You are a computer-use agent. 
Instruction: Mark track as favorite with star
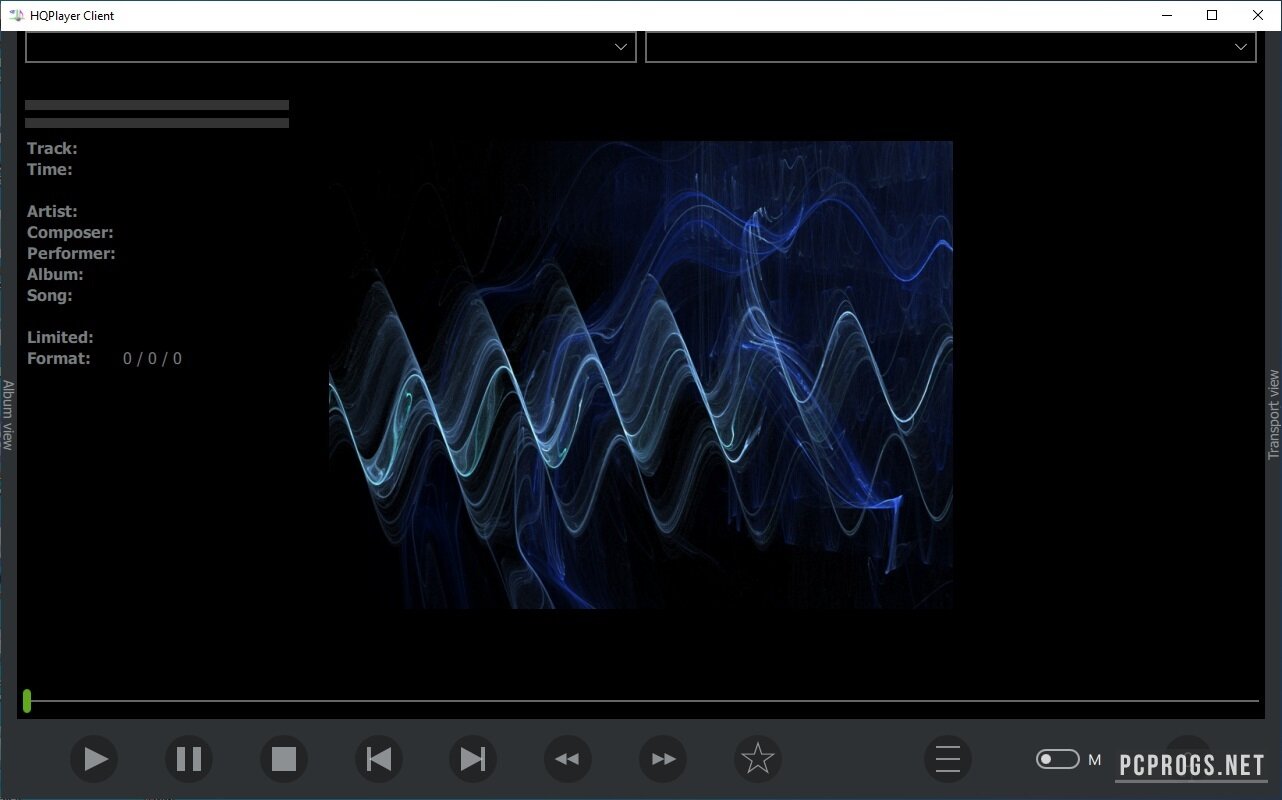[x=757, y=759]
